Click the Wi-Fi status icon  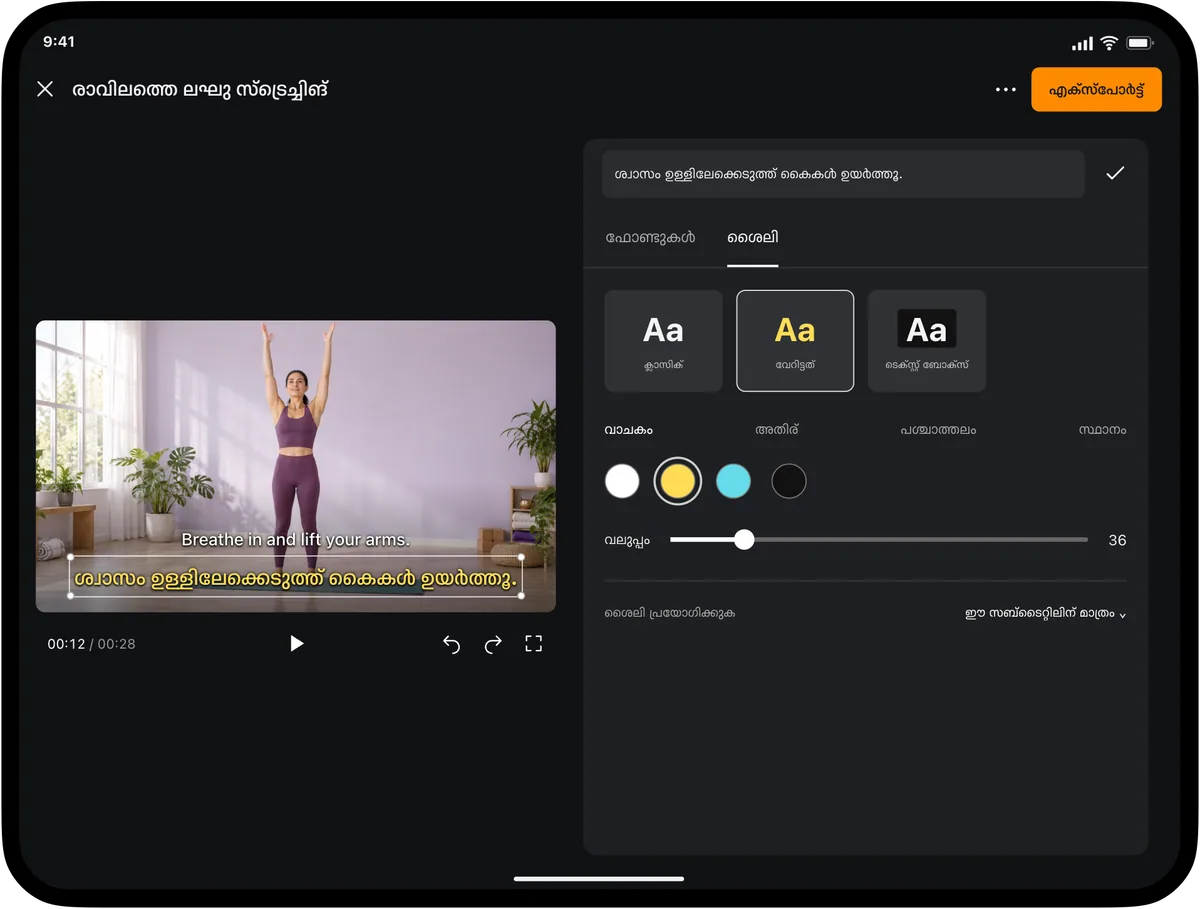[x=1109, y=43]
